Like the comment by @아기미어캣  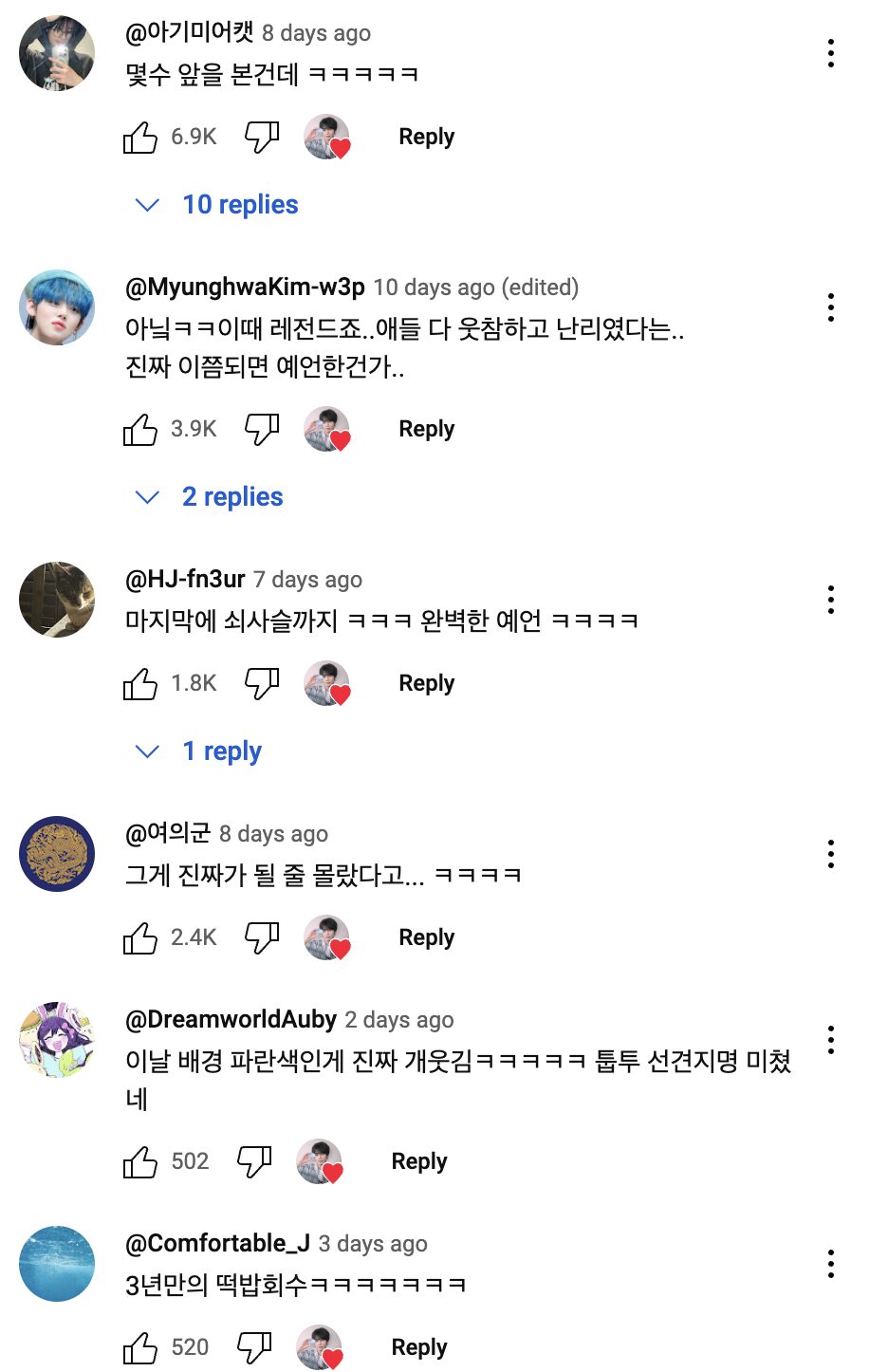(x=140, y=138)
